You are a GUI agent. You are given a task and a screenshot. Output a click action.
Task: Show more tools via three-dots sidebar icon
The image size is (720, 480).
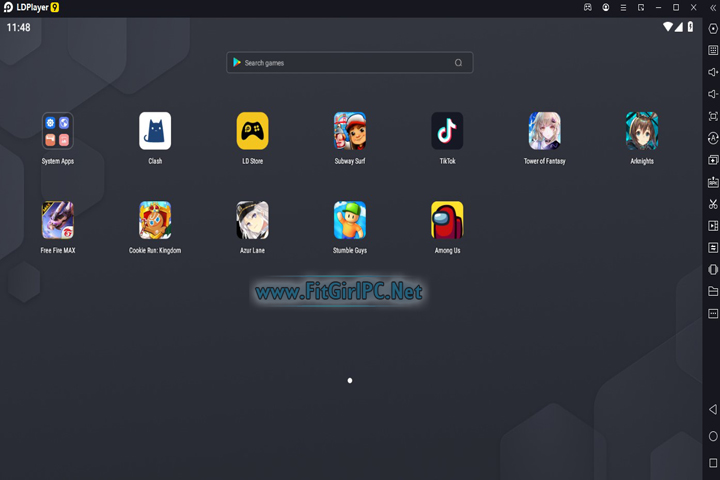[713, 313]
